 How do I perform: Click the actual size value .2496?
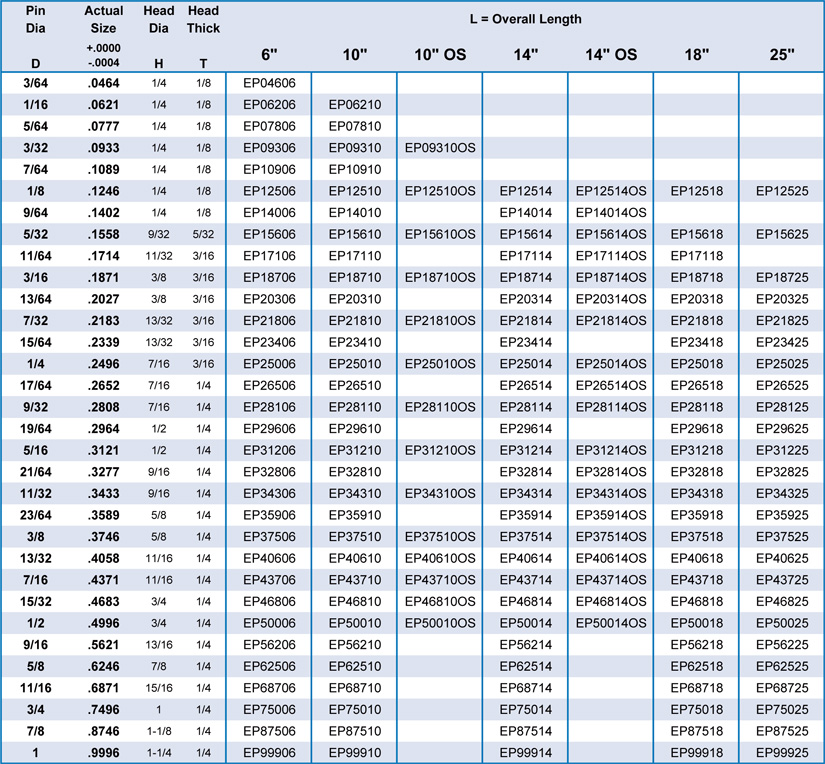(103, 363)
